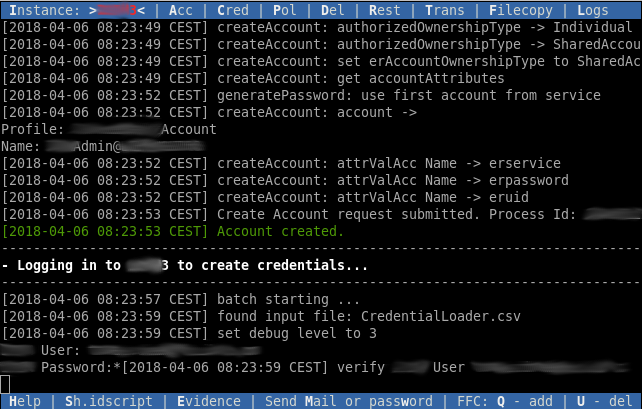Select the Instance selector in top bar
This screenshot has width=642, height=409.
point(77,10)
